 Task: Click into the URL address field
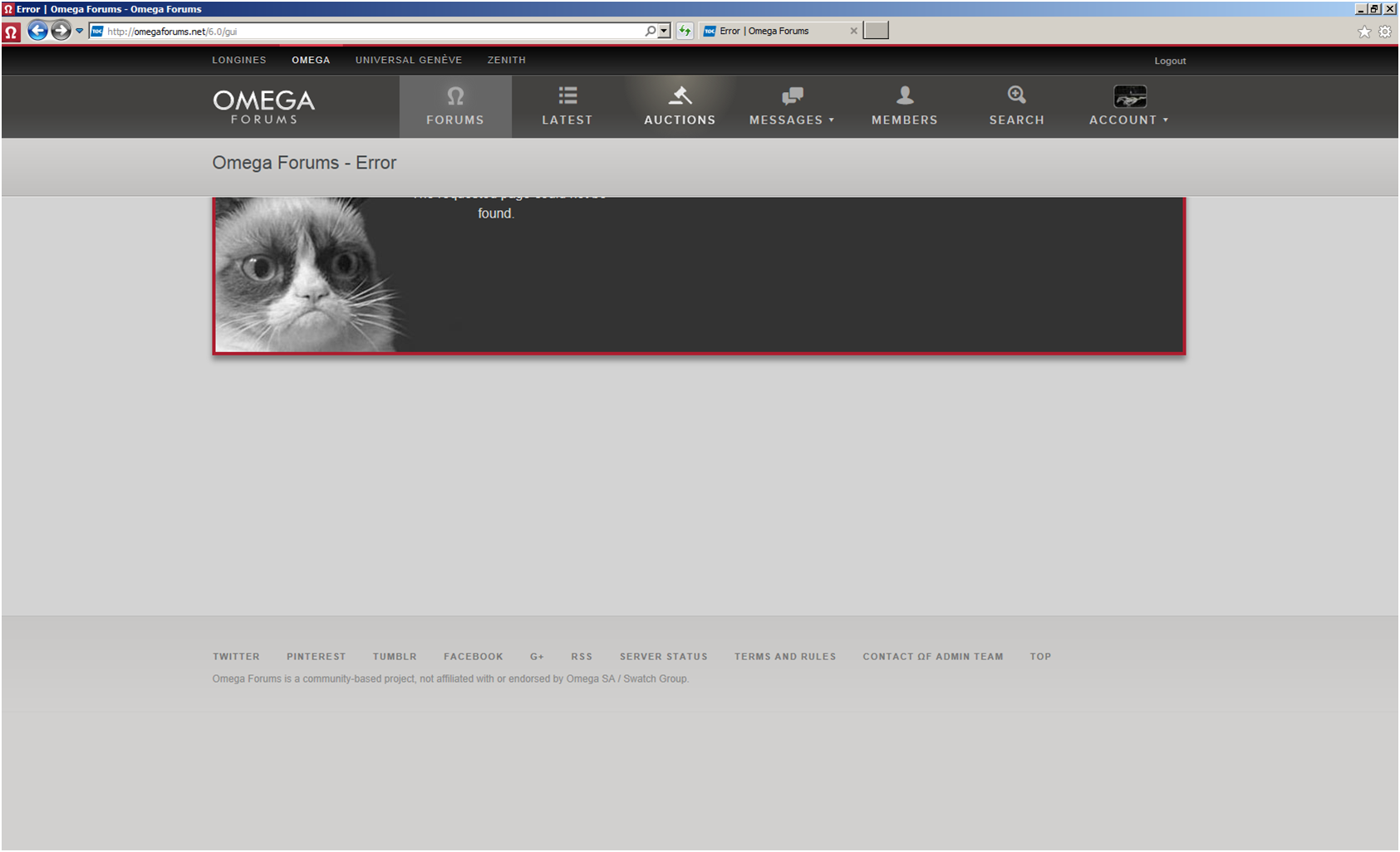coord(374,32)
